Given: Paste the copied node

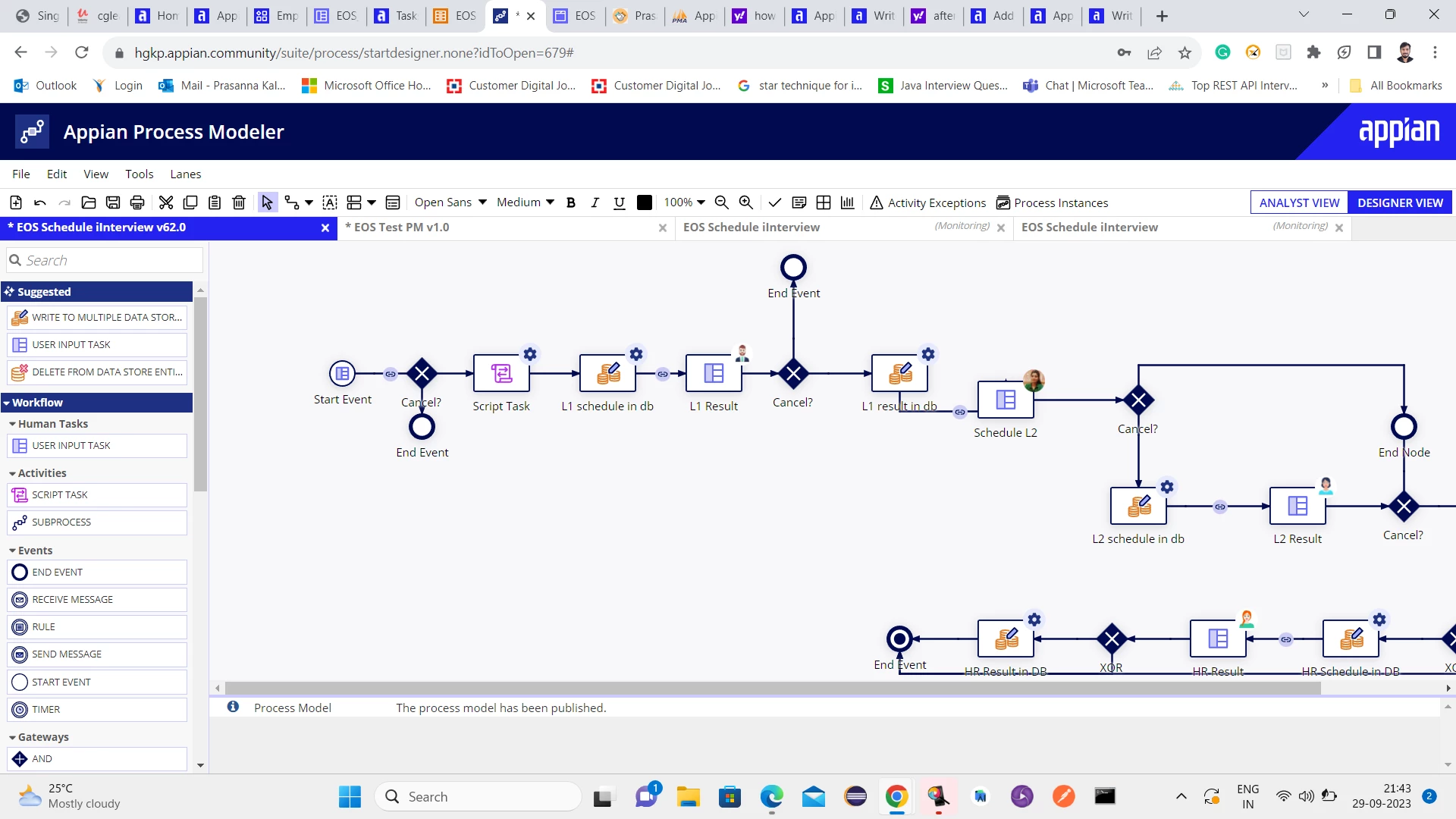Looking at the screenshot, I should coord(215,202).
